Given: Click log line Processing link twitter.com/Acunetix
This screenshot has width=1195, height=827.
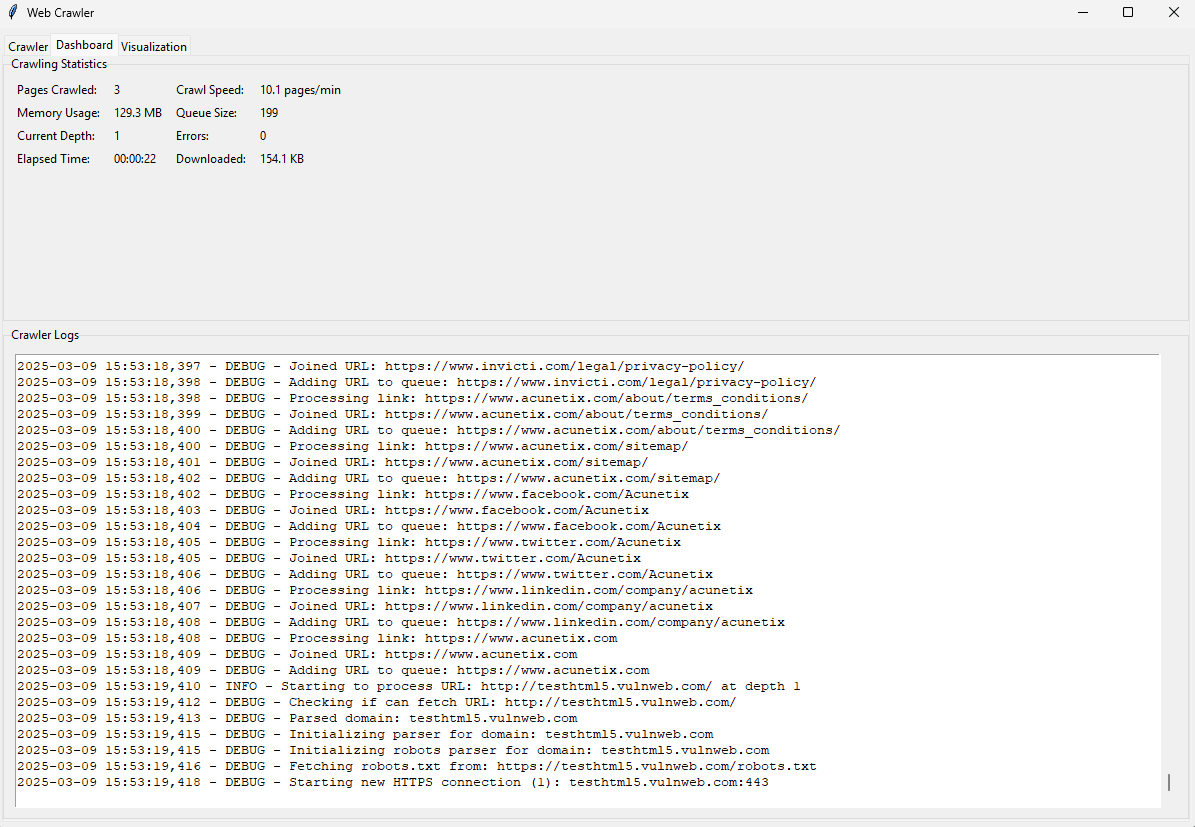Looking at the screenshot, I should click(348, 542).
